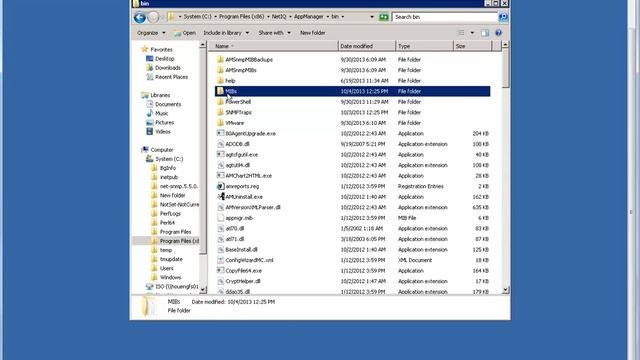Select the SNMPTraps folder icon

[x=220, y=112]
